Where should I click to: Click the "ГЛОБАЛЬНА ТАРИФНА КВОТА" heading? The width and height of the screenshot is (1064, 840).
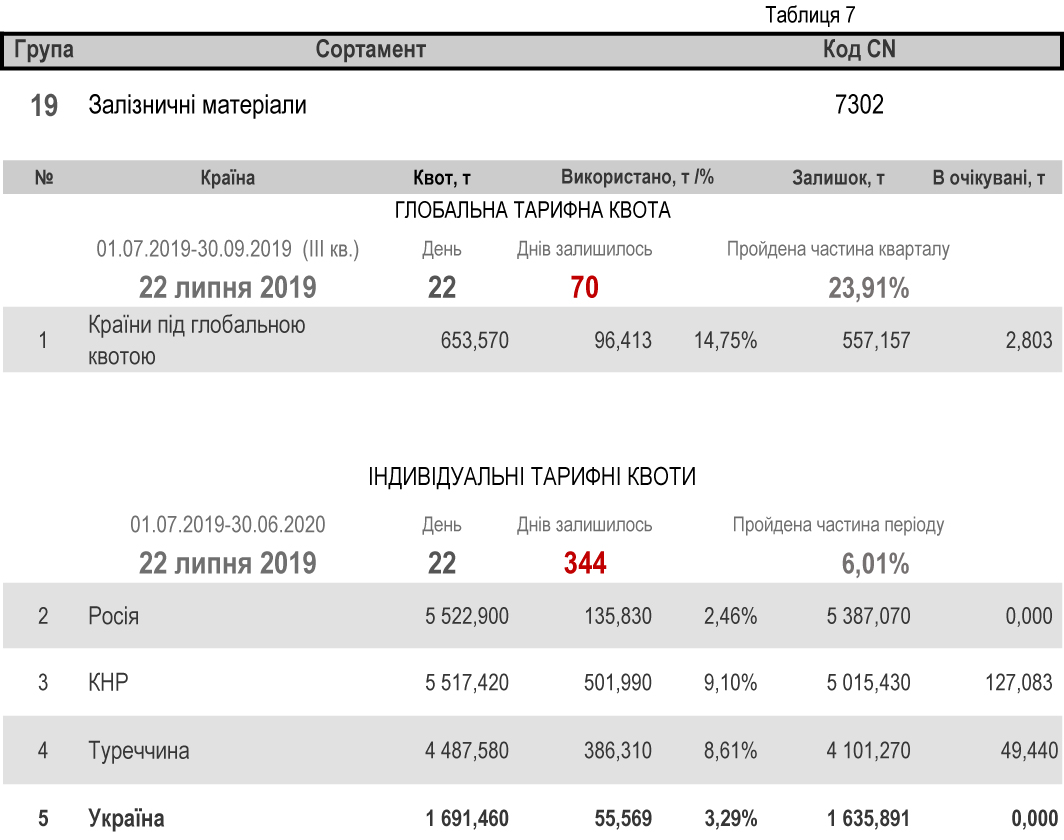coord(532,211)
